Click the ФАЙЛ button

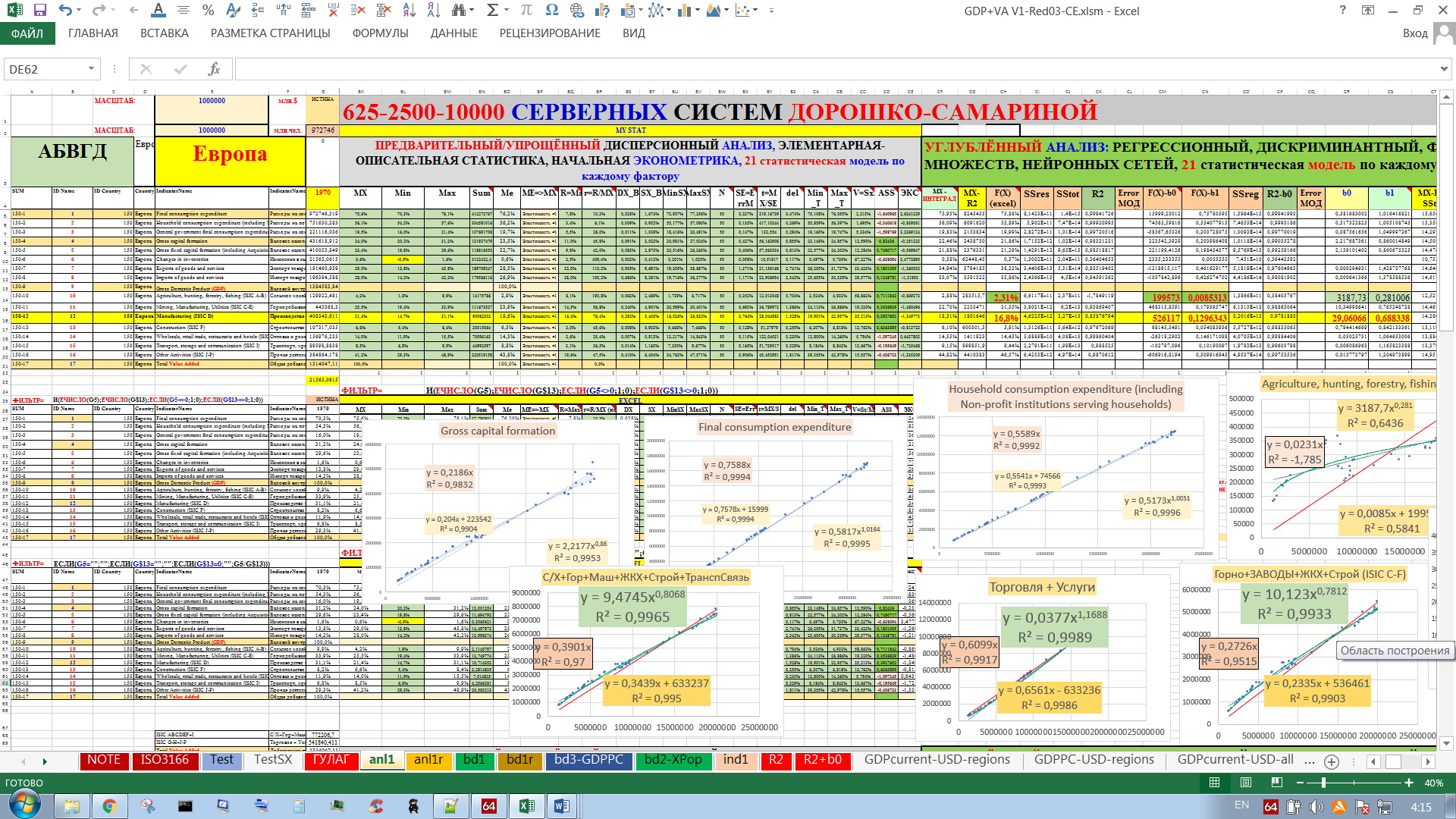tap(27, 33)
